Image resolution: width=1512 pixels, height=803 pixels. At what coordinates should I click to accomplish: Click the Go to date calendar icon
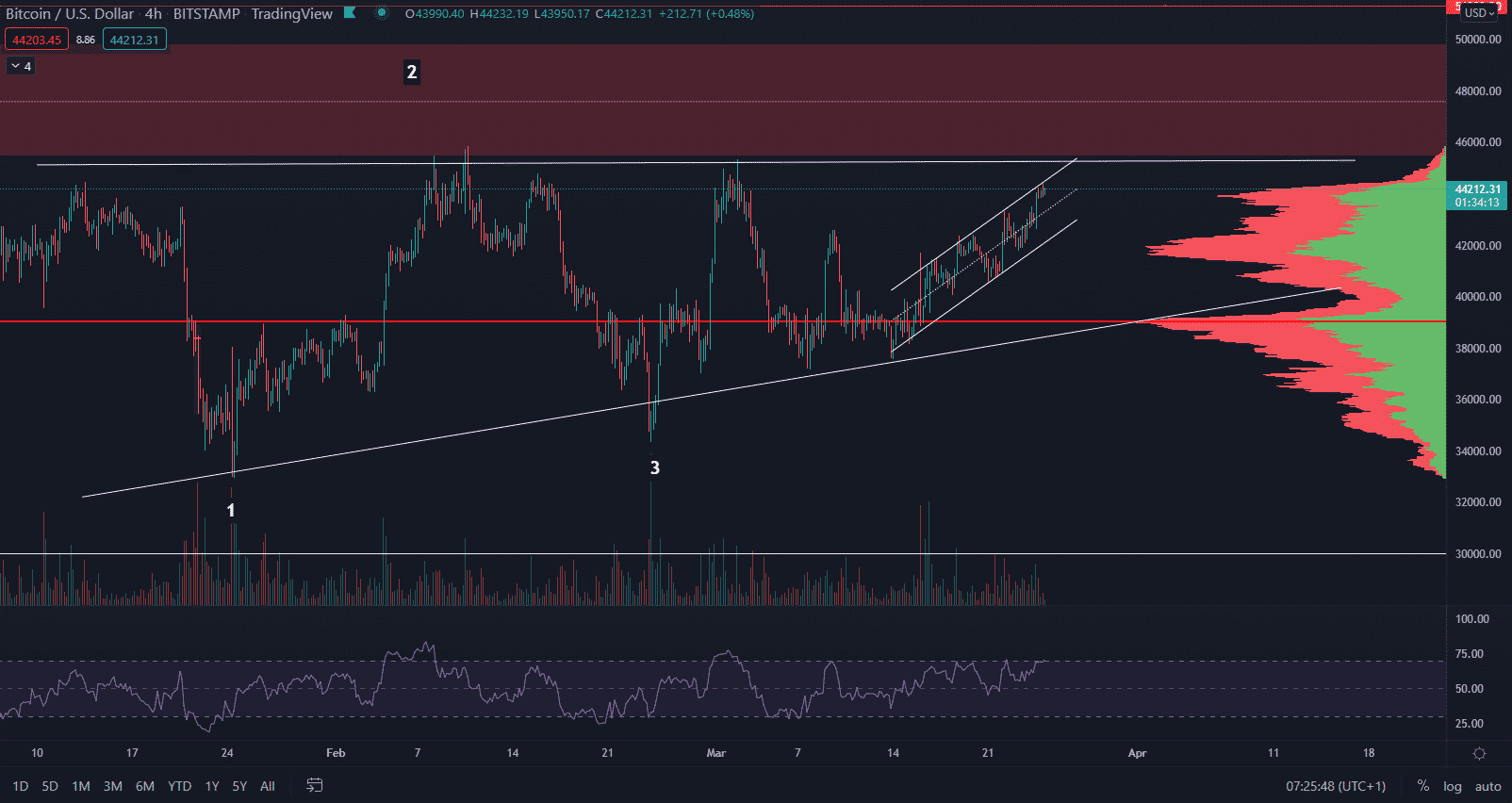click(x=315, y=785)
